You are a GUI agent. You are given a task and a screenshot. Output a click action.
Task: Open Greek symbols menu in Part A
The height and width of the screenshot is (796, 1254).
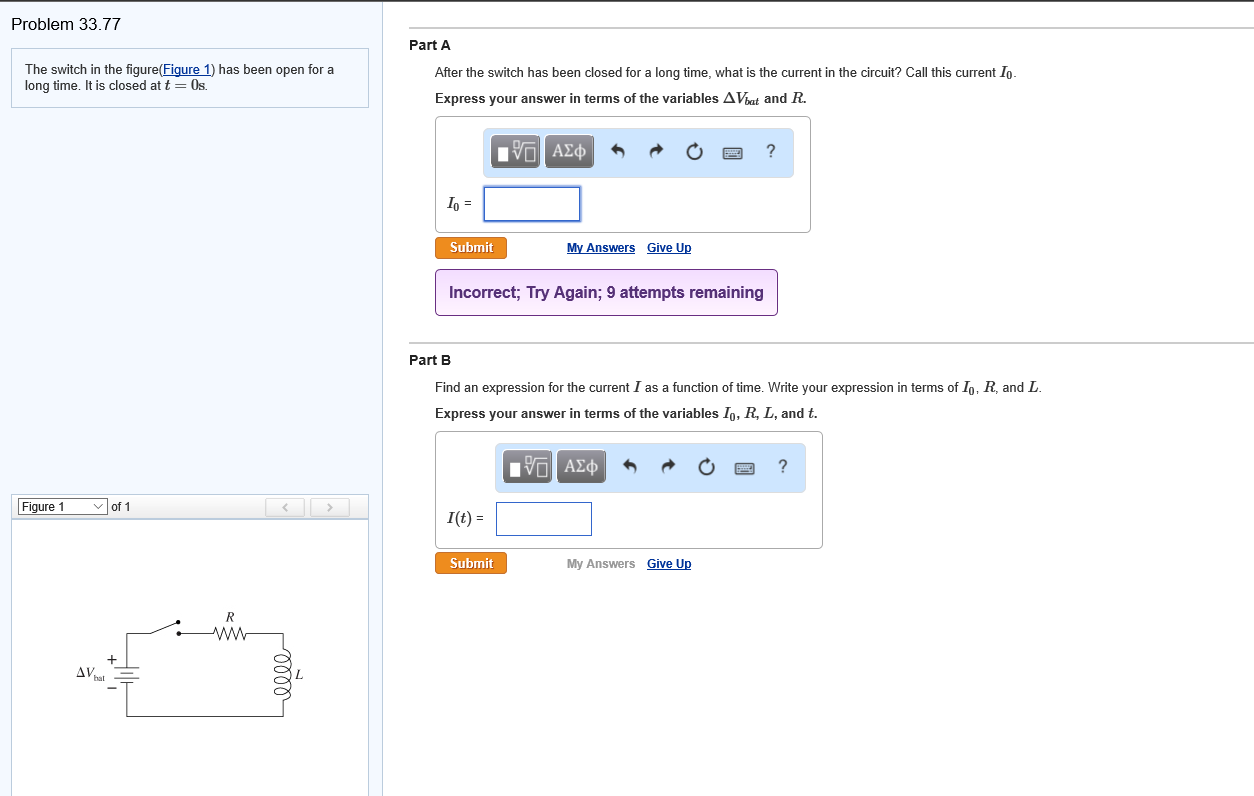pos(569,152)
